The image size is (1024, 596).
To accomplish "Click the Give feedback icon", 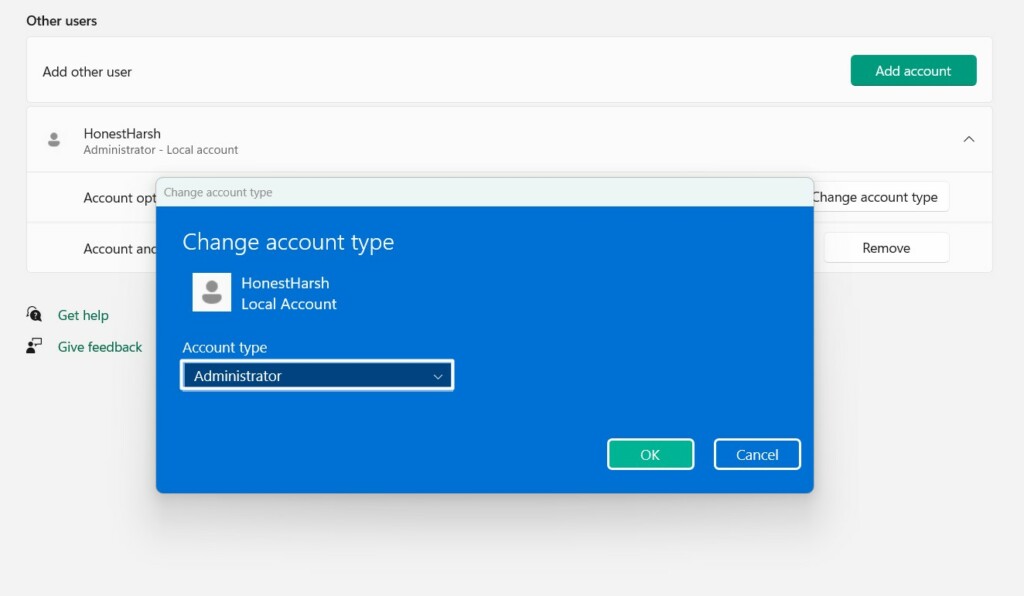I will pos(35,347).
